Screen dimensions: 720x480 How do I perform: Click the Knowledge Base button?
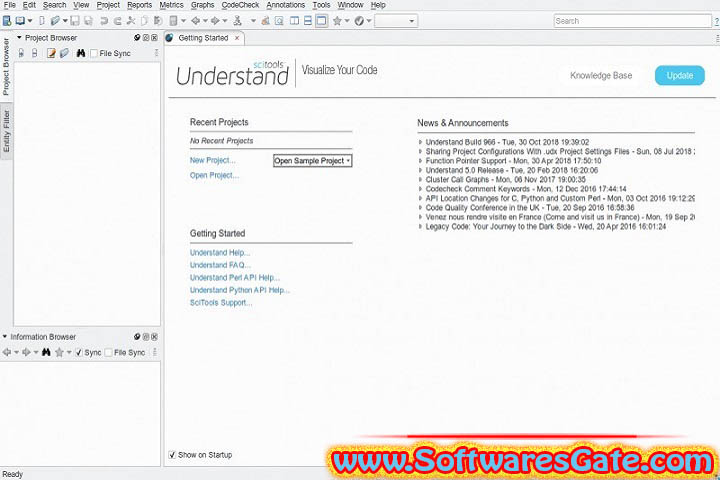tap(601, 75)
